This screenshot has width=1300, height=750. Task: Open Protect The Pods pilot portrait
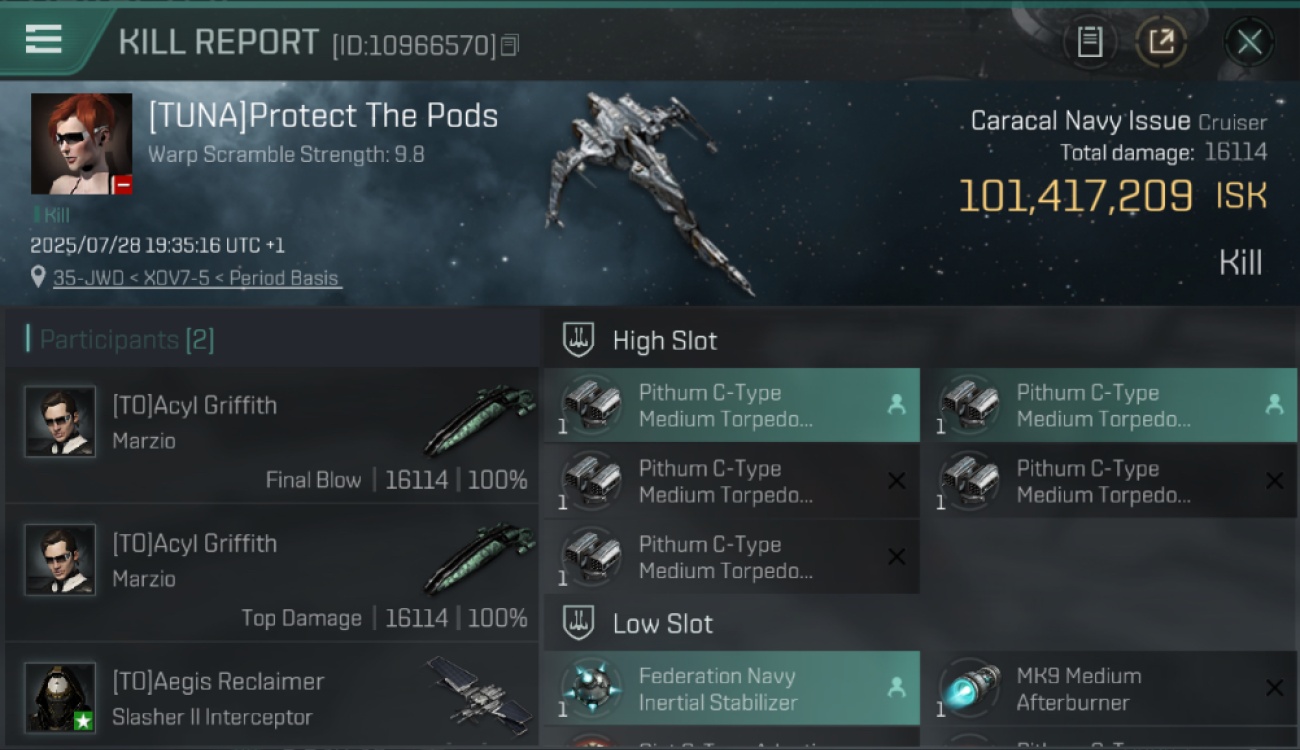81,144
